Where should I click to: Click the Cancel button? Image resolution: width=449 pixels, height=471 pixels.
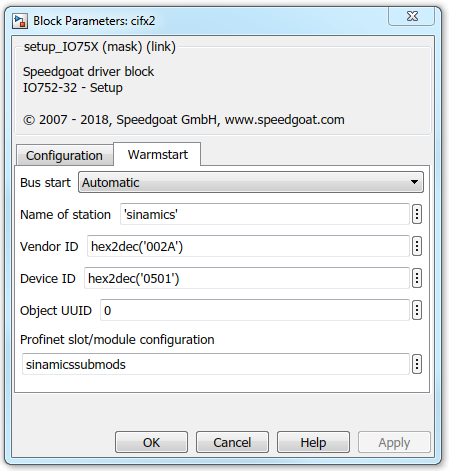coord(232,442)
